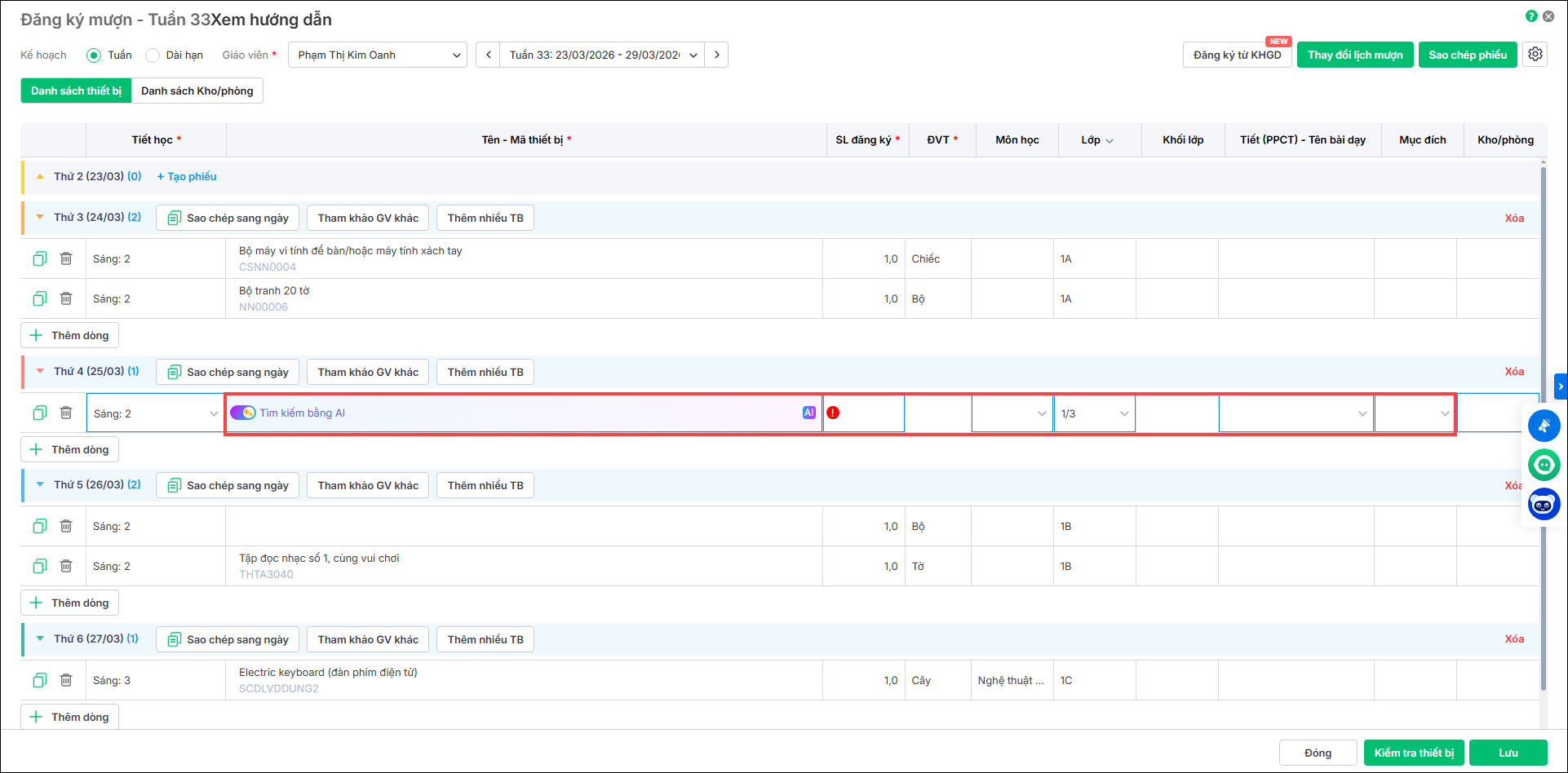
Task: Click the help question mark icon
Action: pos(1531,16)
